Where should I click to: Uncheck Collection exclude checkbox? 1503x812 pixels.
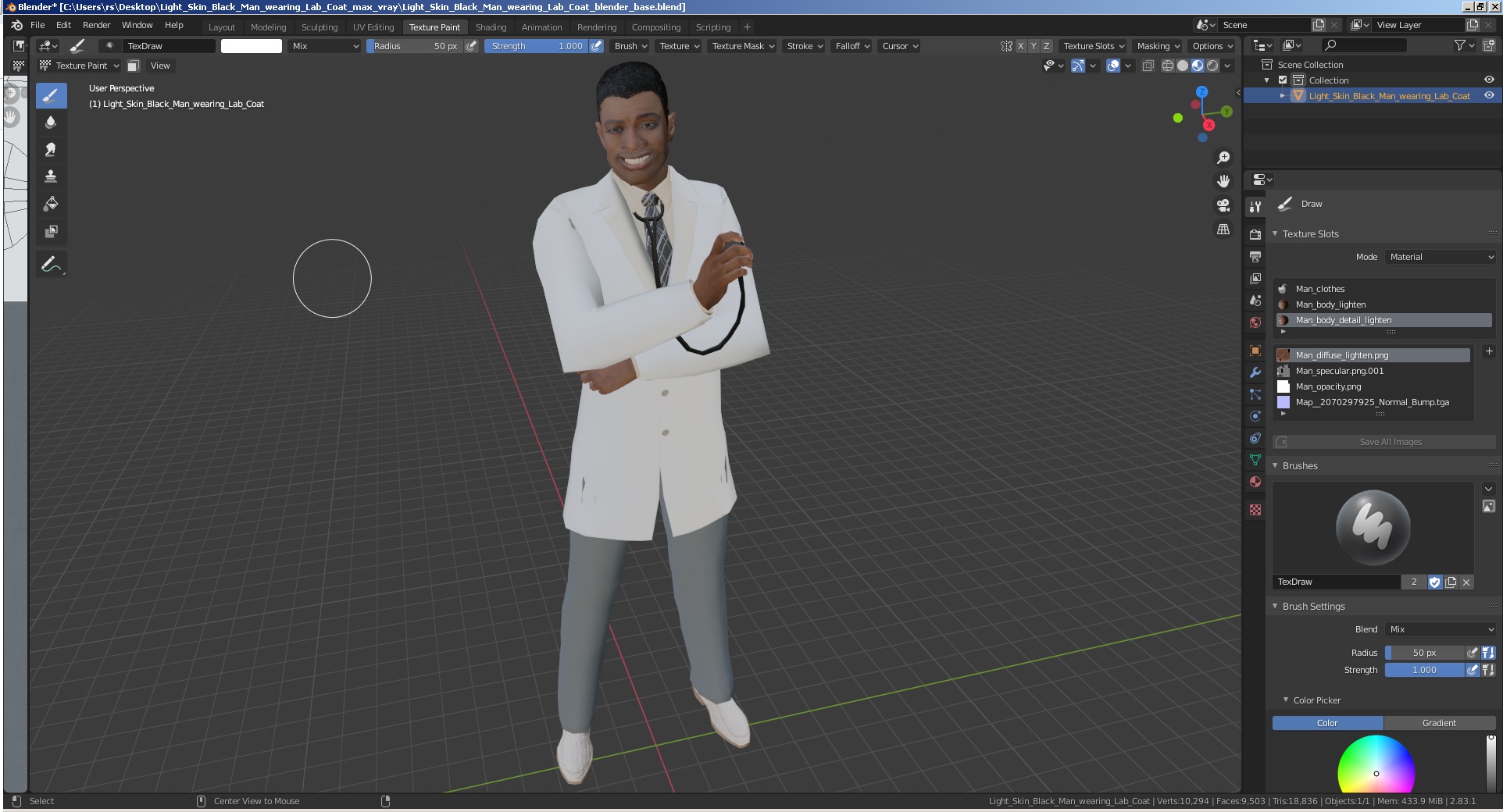pyautogui.click(x=1283, y=80)
